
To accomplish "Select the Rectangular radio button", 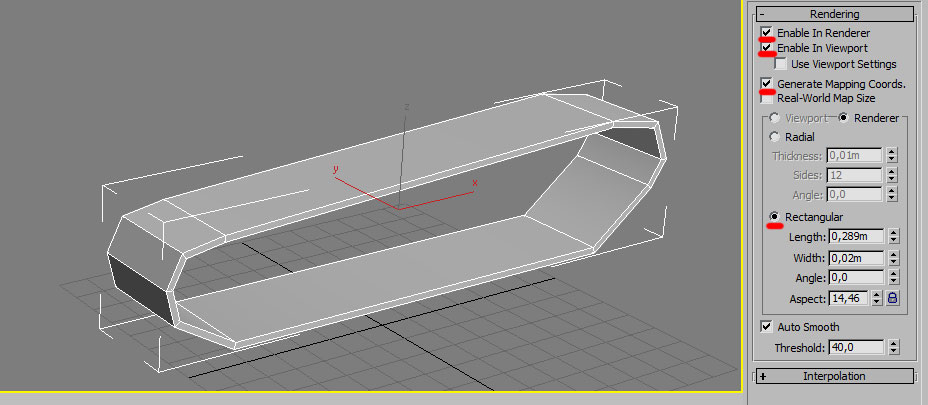I will (x=774, y=217).
